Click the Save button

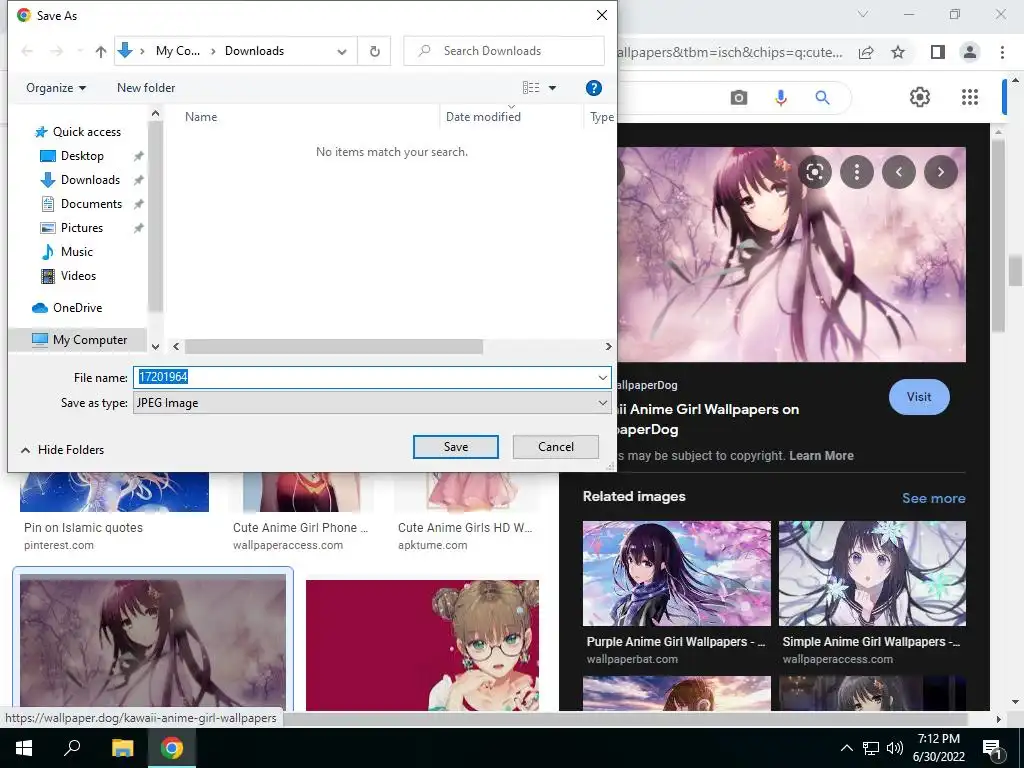[x=456, y=447]
